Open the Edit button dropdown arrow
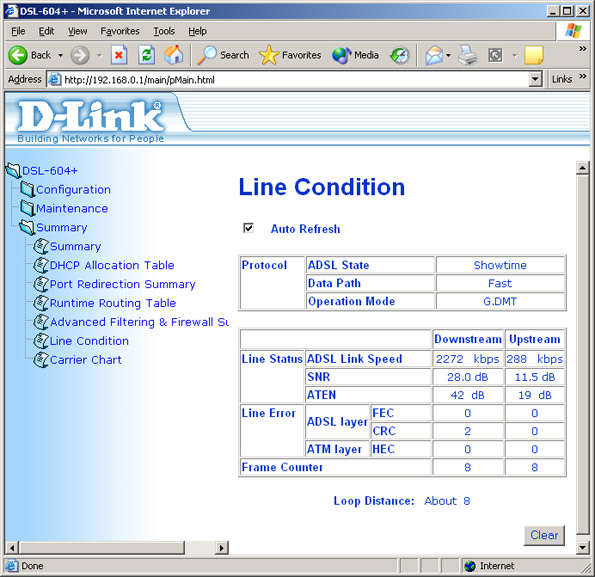Viewport: 595px width, 577px height. 515,55
